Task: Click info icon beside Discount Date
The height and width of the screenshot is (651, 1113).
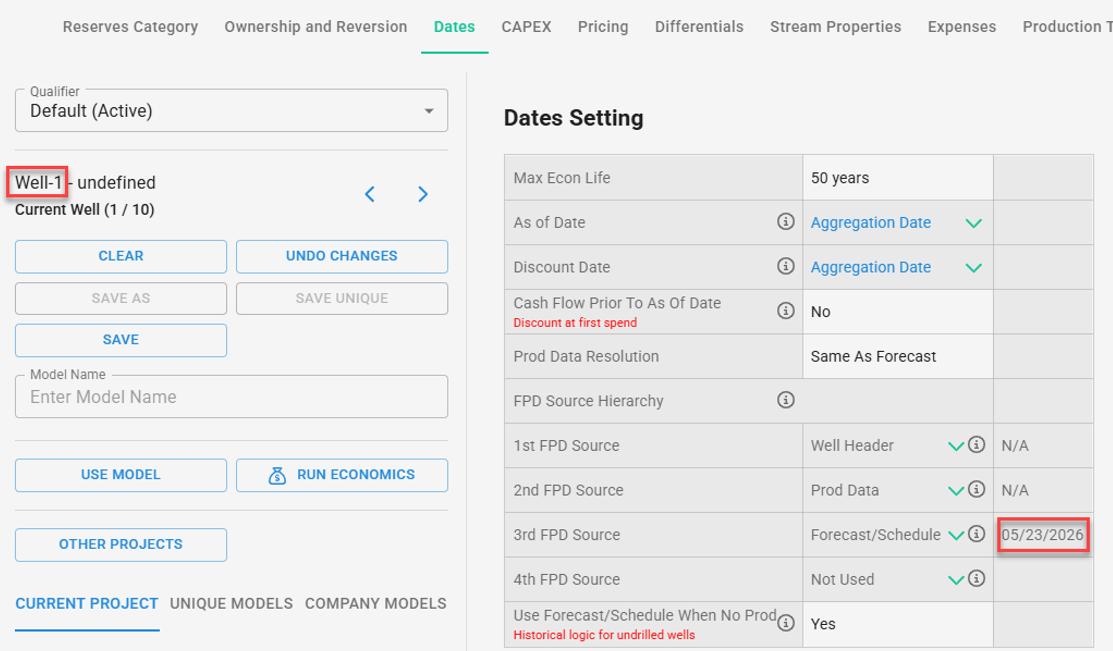Action: (786, 267)
